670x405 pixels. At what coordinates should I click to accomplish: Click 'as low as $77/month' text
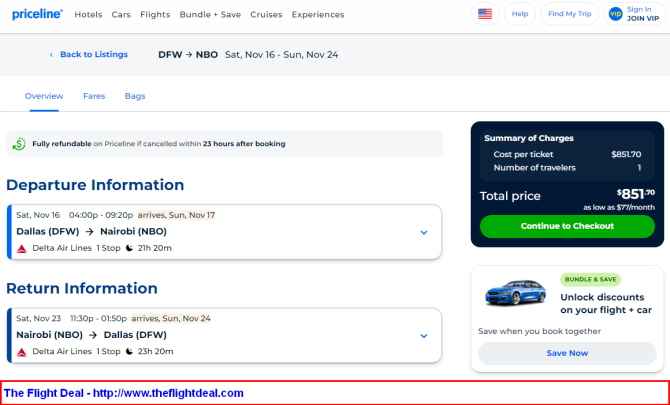tap(619, 208)
